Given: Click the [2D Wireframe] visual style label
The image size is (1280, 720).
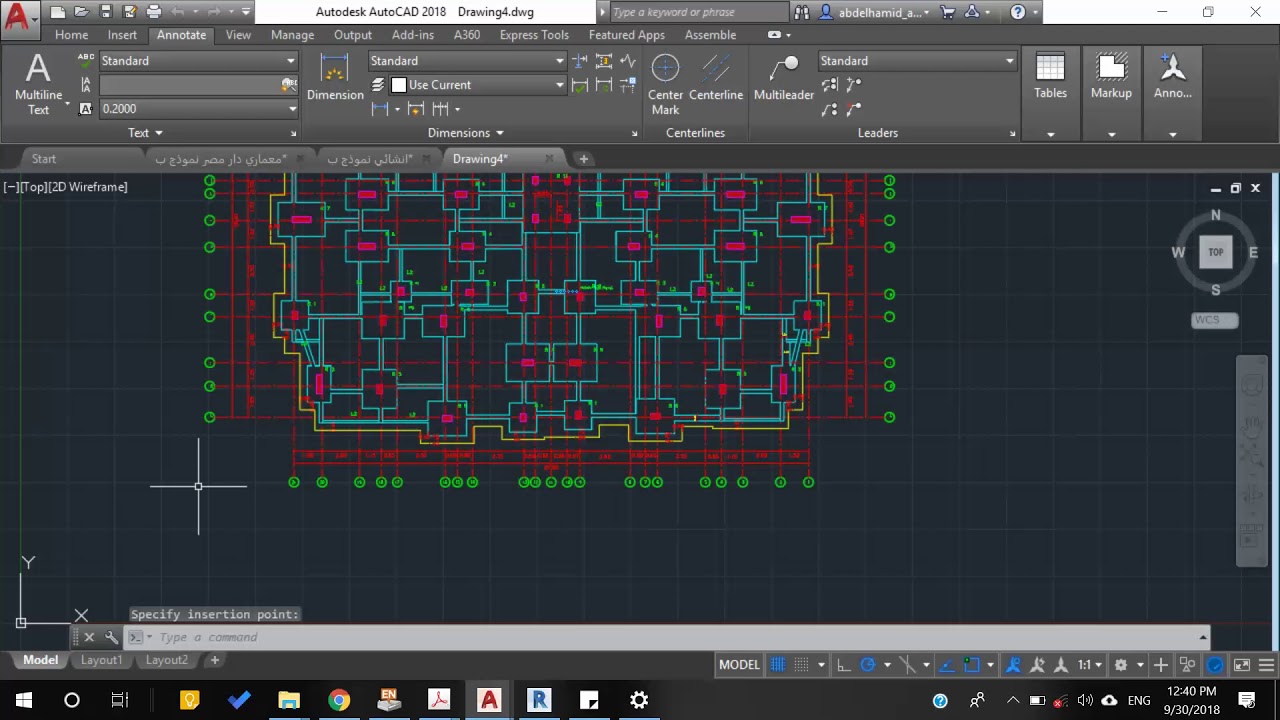Looking at the screenshot, I should click(89, 187).
